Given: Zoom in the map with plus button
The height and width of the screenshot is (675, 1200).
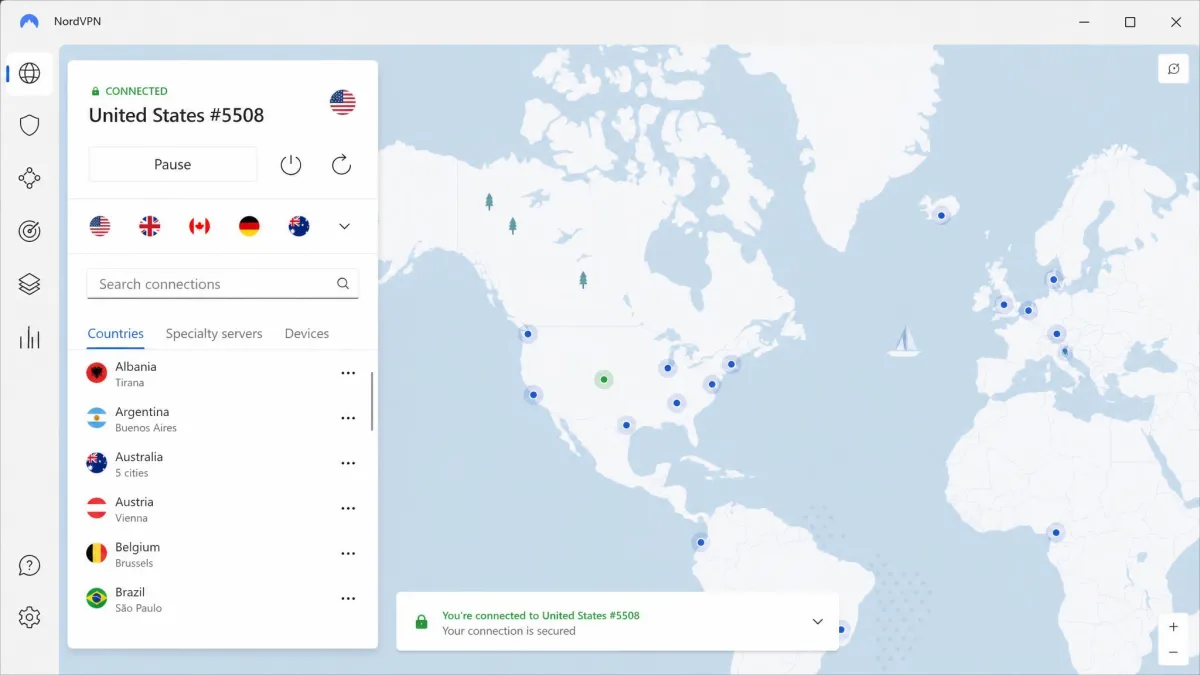Looking at the screenshot, I should [1174, 627].
